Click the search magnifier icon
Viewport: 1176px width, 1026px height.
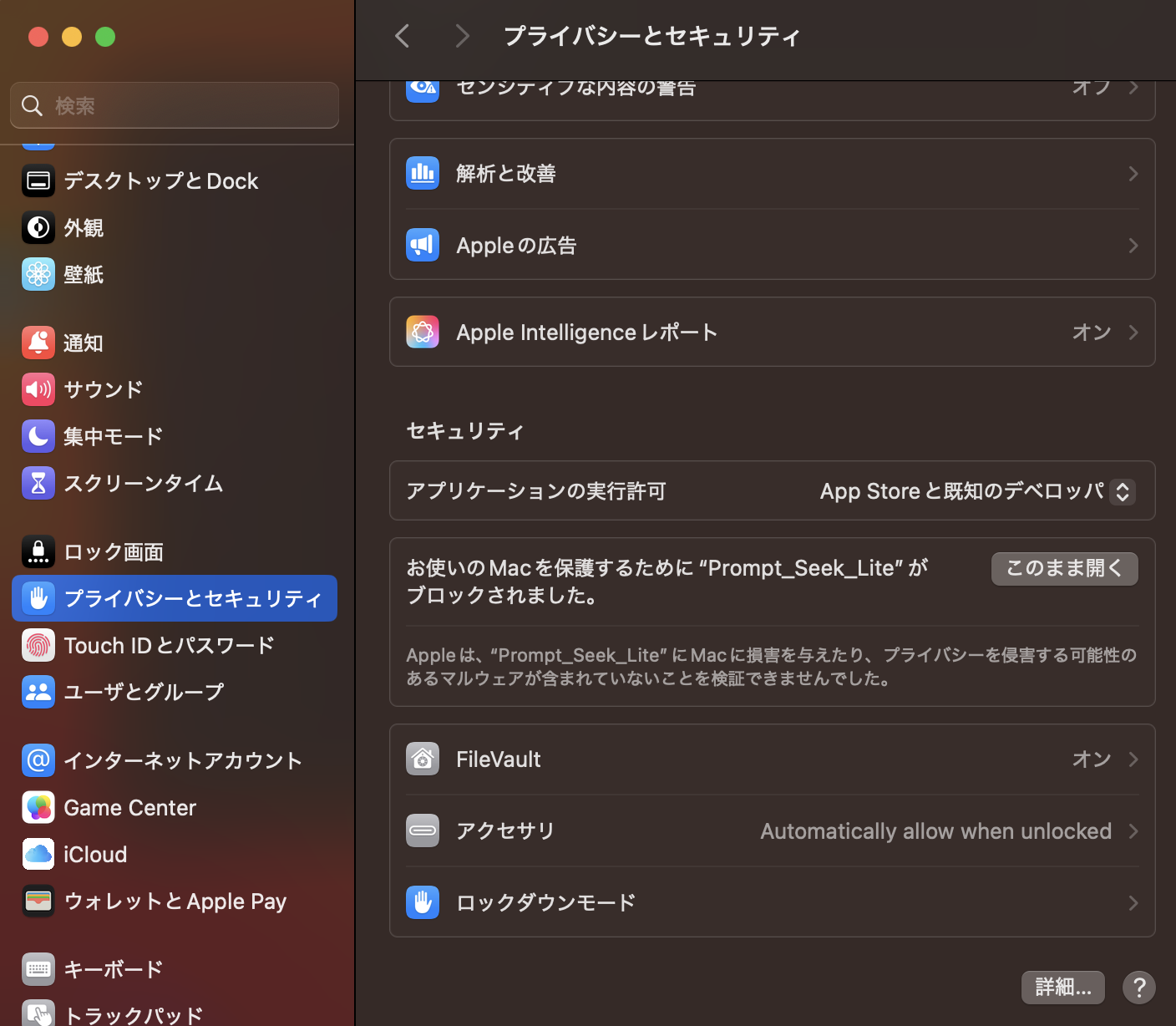click(32, 105)
